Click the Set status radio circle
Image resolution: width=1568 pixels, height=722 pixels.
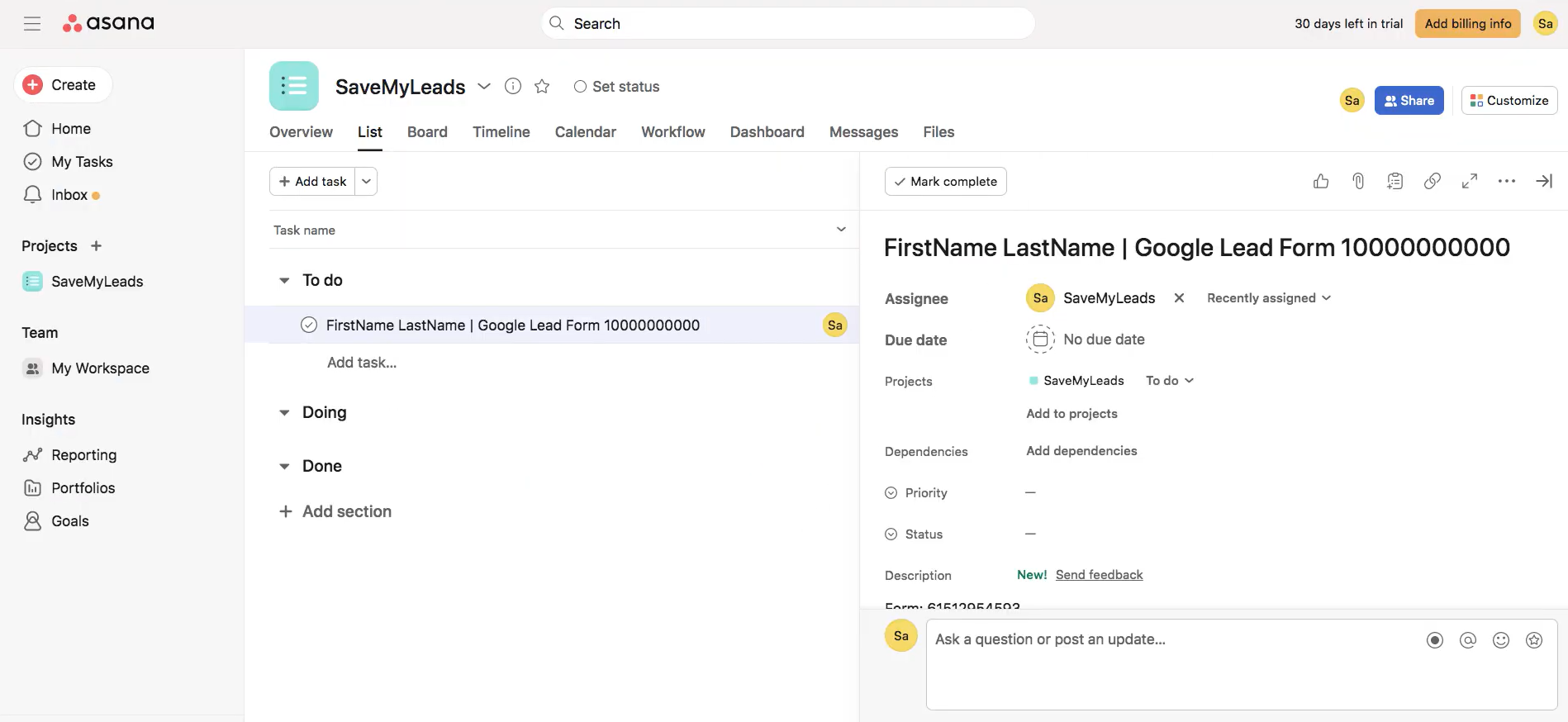[580, 87]
